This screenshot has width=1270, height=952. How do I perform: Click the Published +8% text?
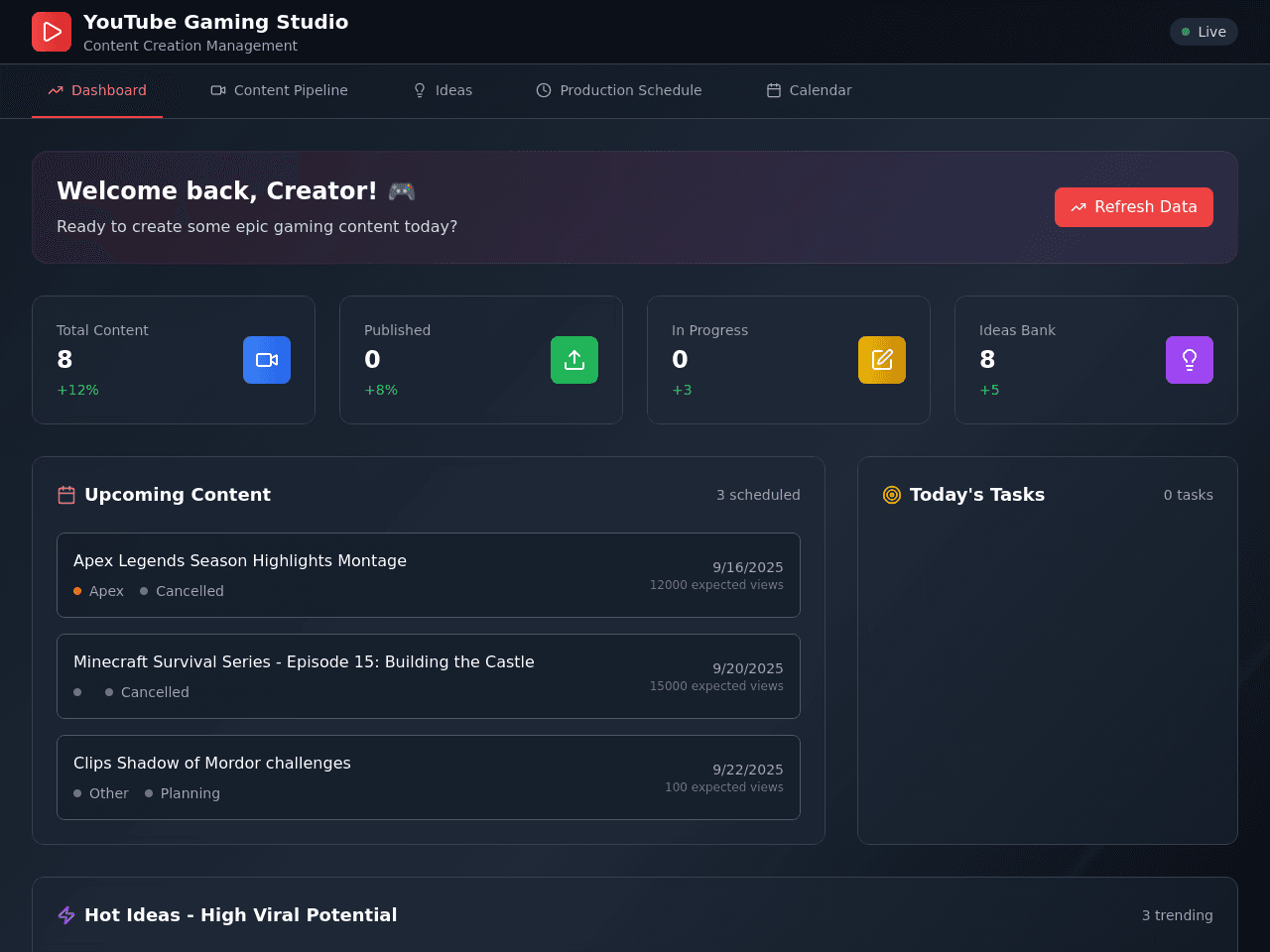point(381,390)
